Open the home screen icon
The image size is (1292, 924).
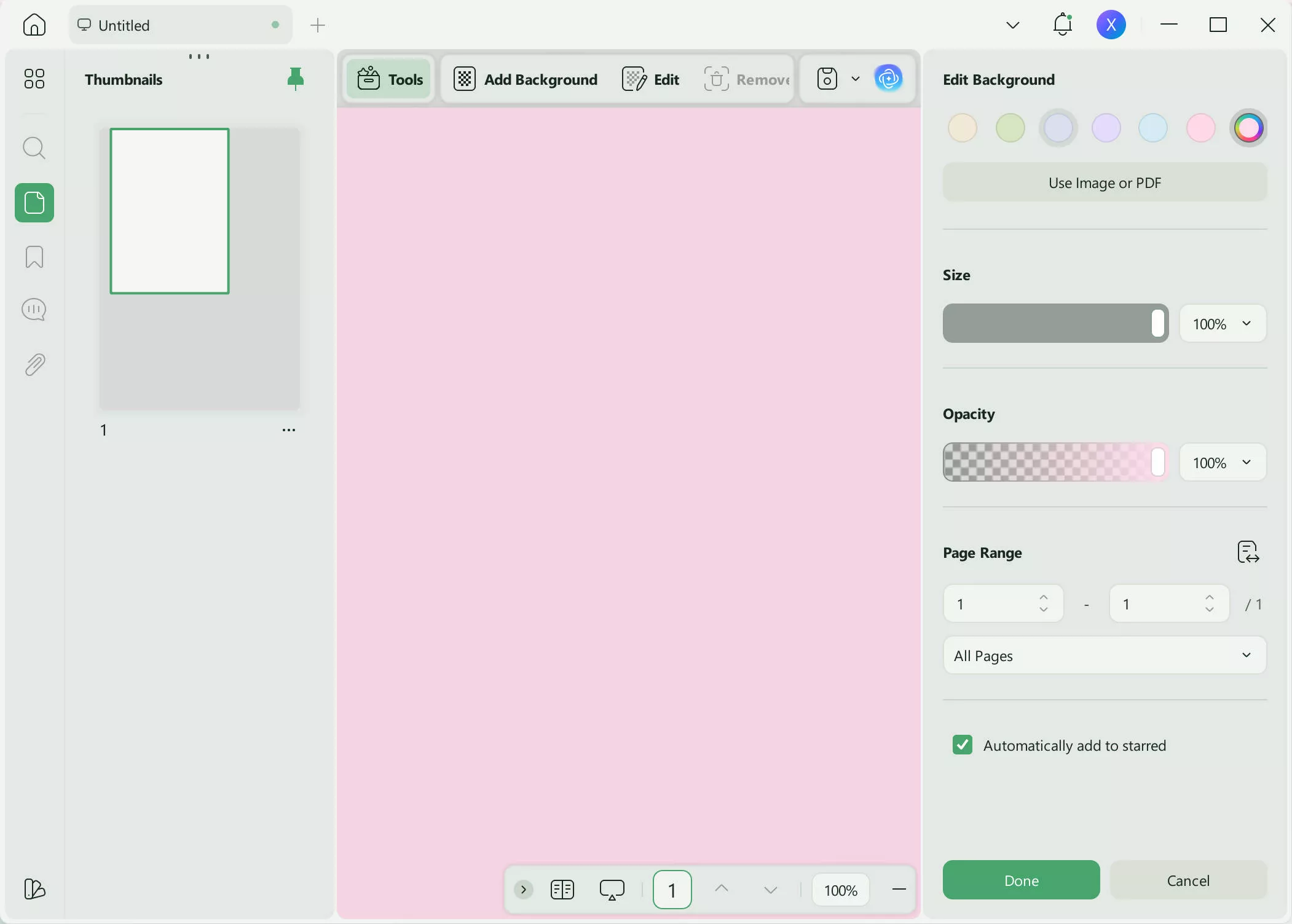[x=34, y=25]
